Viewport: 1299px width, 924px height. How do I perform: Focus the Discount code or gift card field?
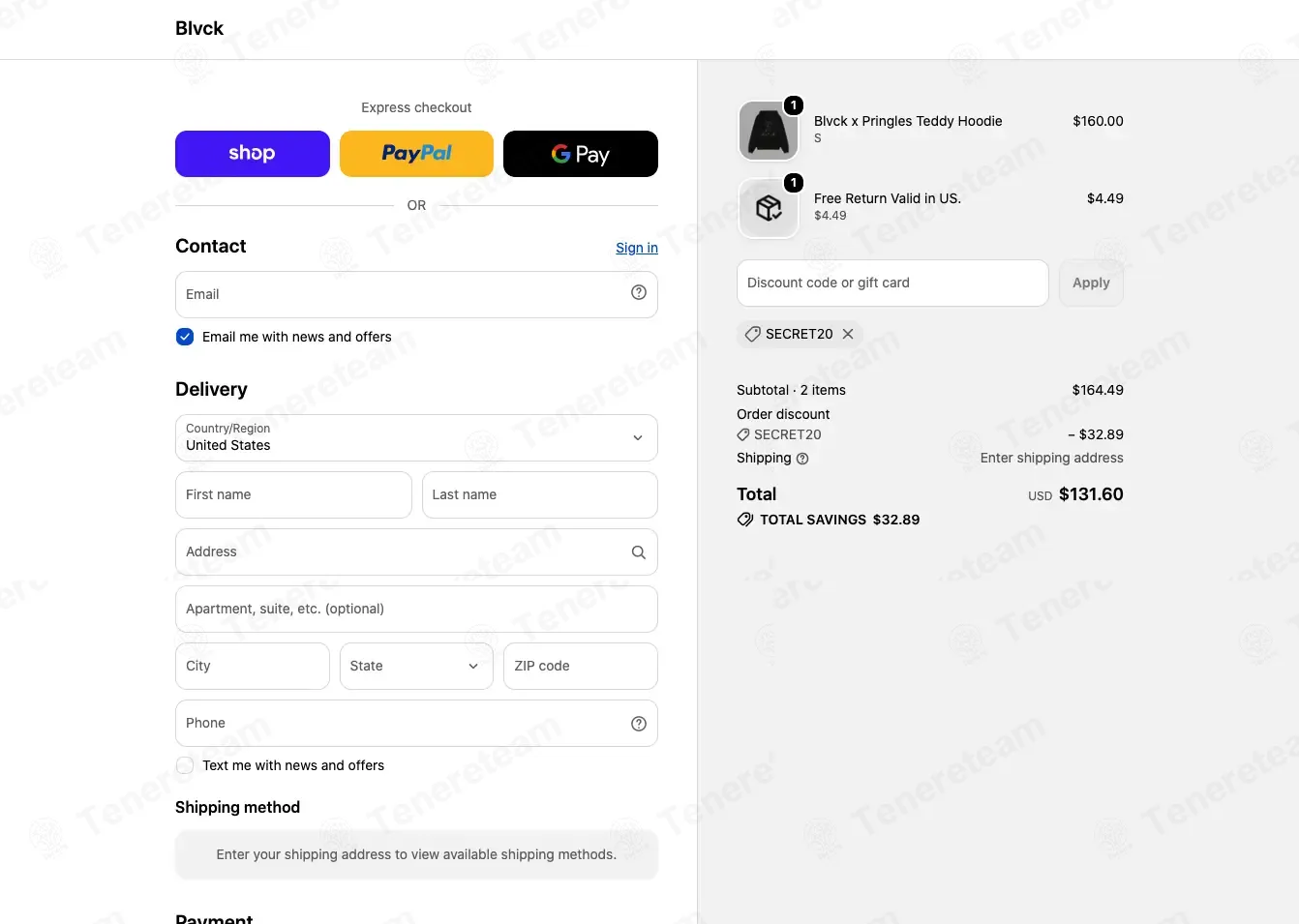coord(892,283)
